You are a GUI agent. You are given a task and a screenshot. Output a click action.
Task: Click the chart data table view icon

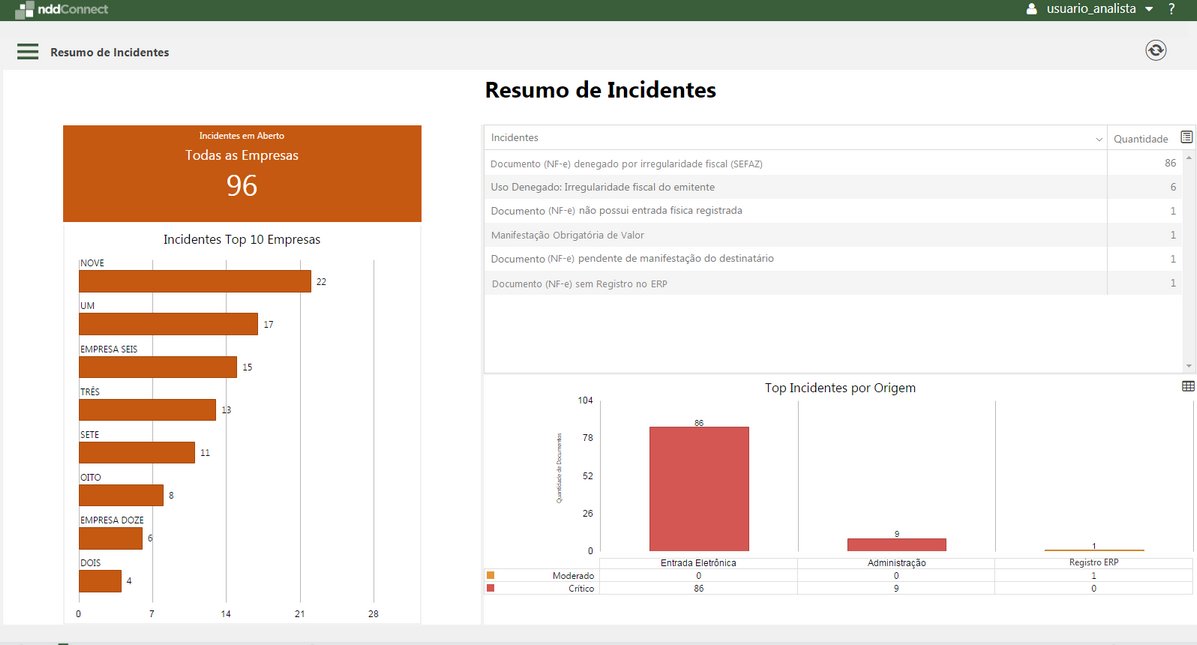coord(1188,386)
